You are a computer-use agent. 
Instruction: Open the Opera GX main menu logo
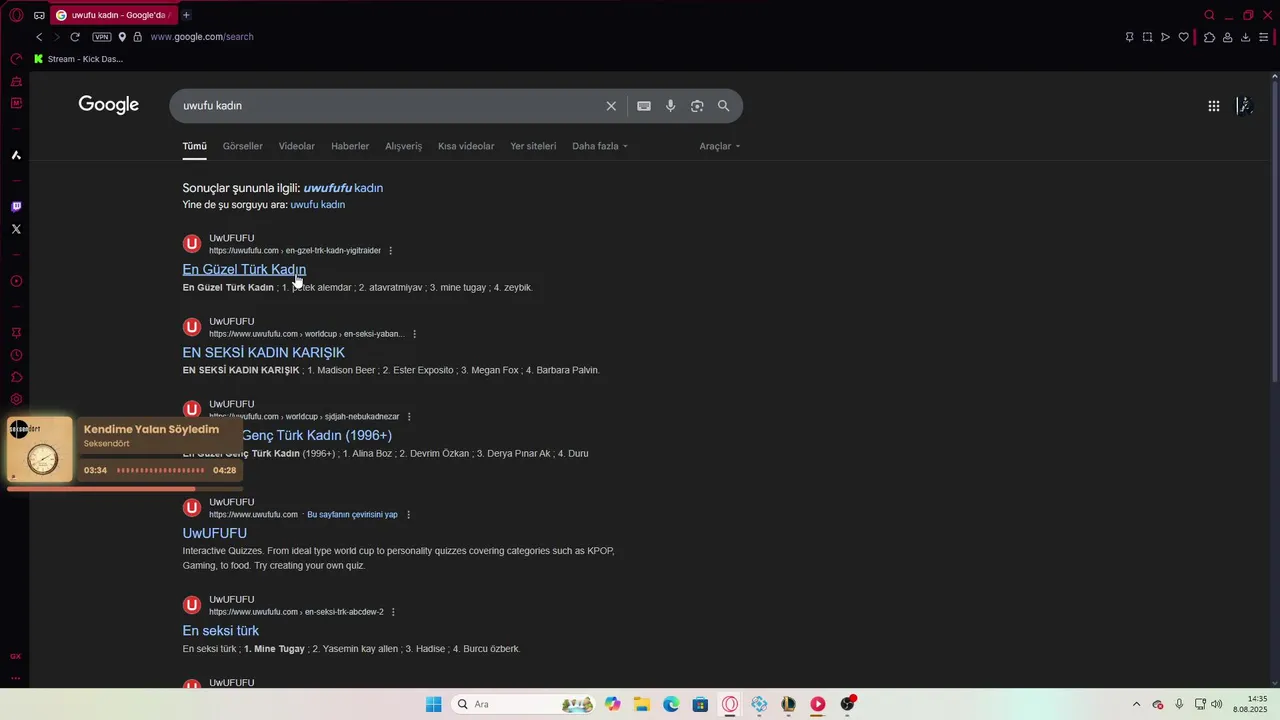point(16,15)
